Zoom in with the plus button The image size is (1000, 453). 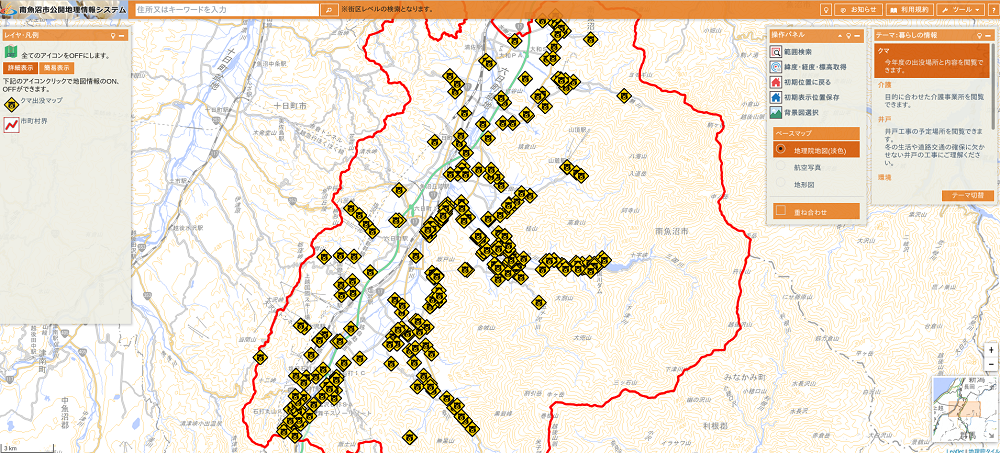click(990, 350)
